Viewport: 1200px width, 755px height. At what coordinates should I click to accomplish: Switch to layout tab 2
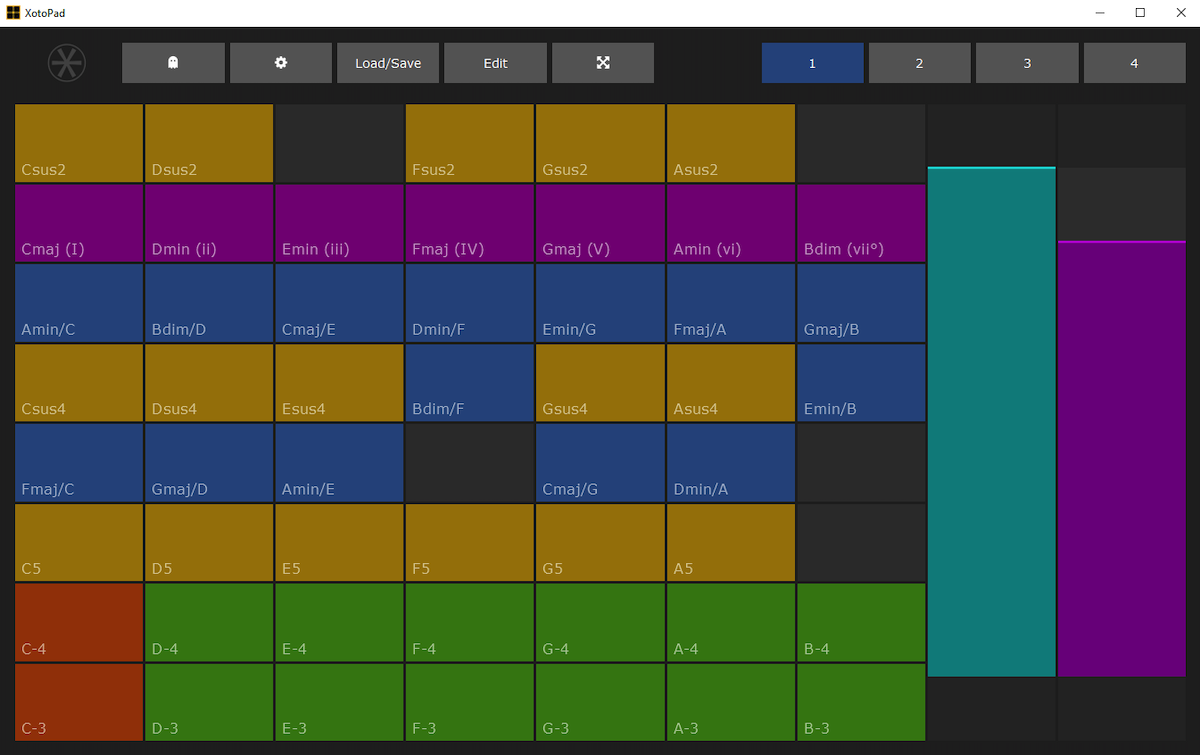coord(919,62)
